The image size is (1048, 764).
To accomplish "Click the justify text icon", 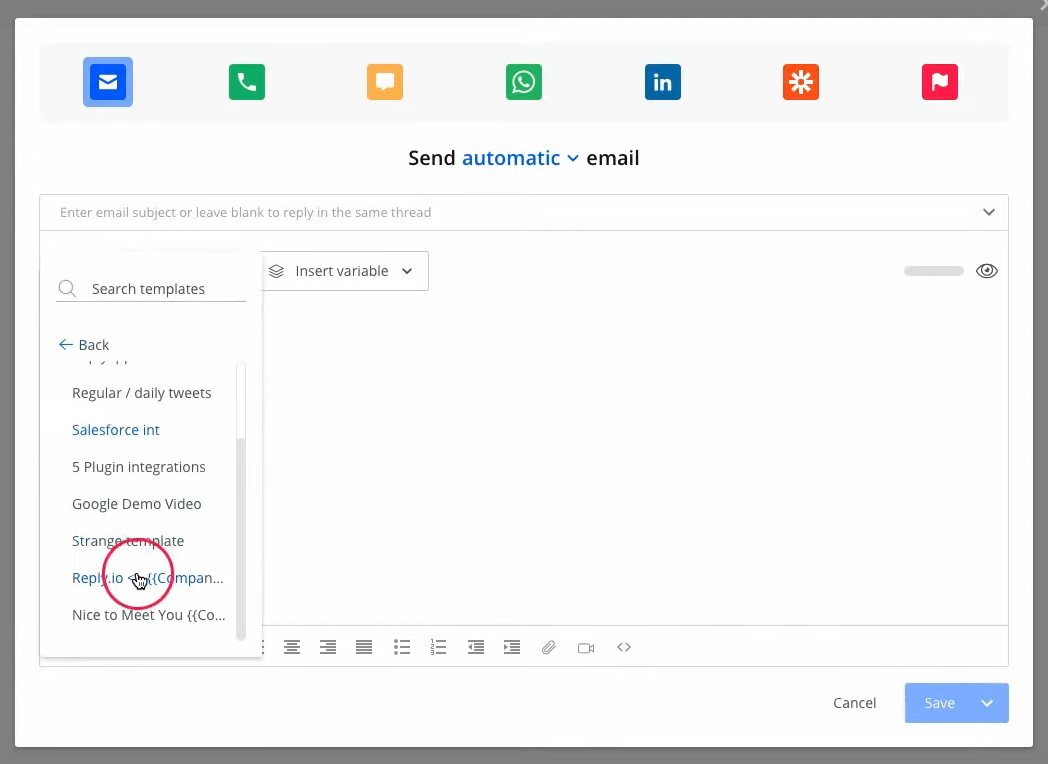I will pyautogui.click(x=364, y=647).
